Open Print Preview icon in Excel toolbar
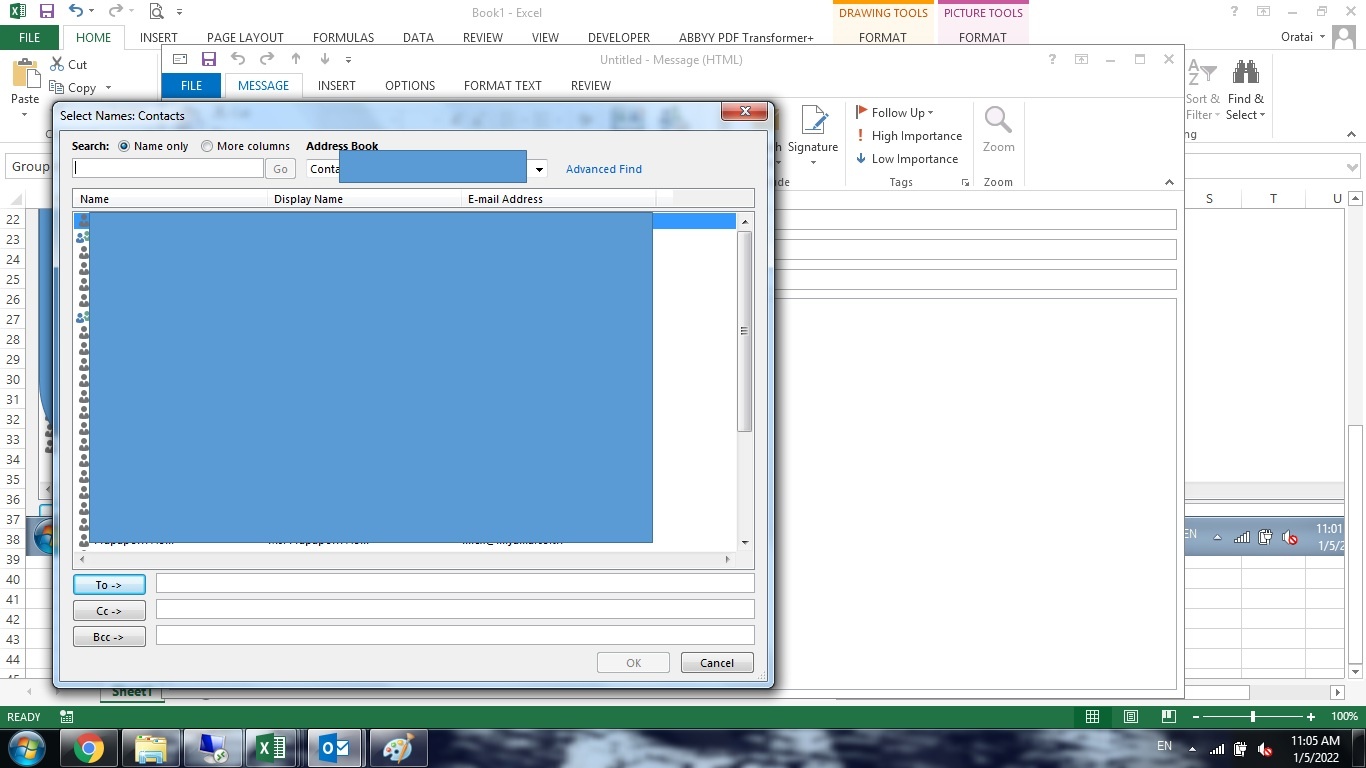 pos(156,12)
